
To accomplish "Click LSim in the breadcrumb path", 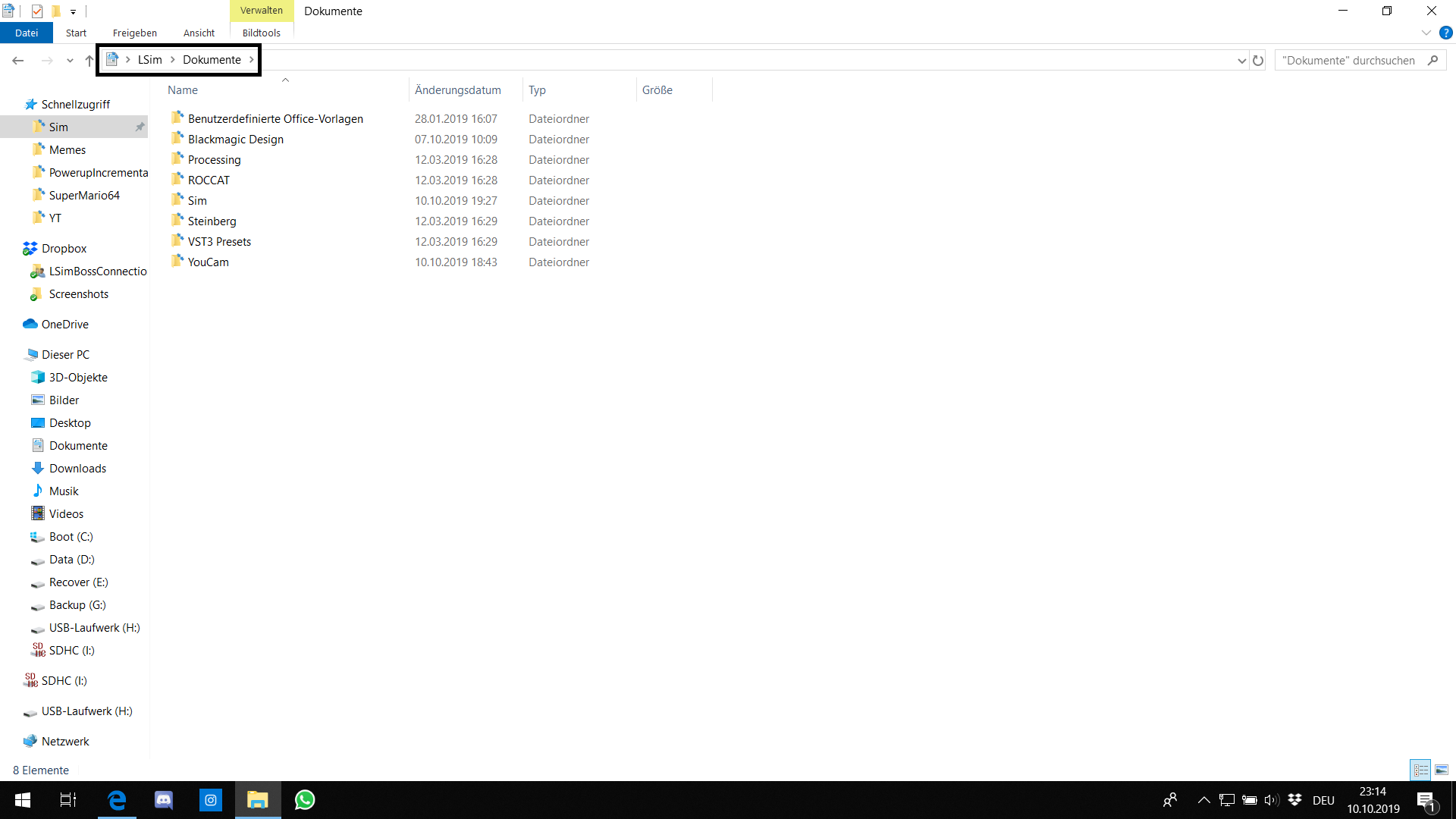I will [x=149, y=60].
